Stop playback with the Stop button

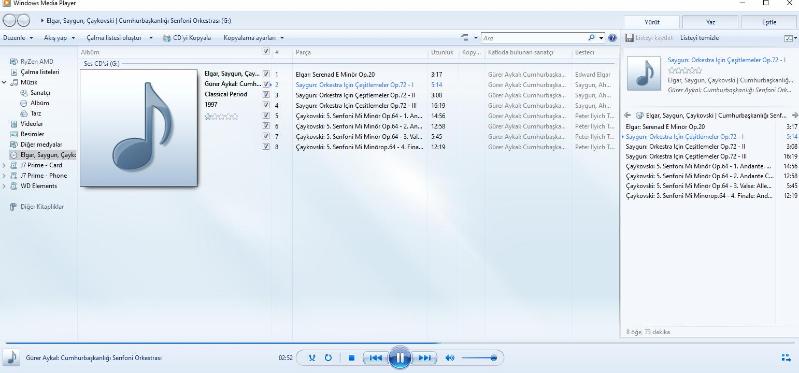click(351, 358)
